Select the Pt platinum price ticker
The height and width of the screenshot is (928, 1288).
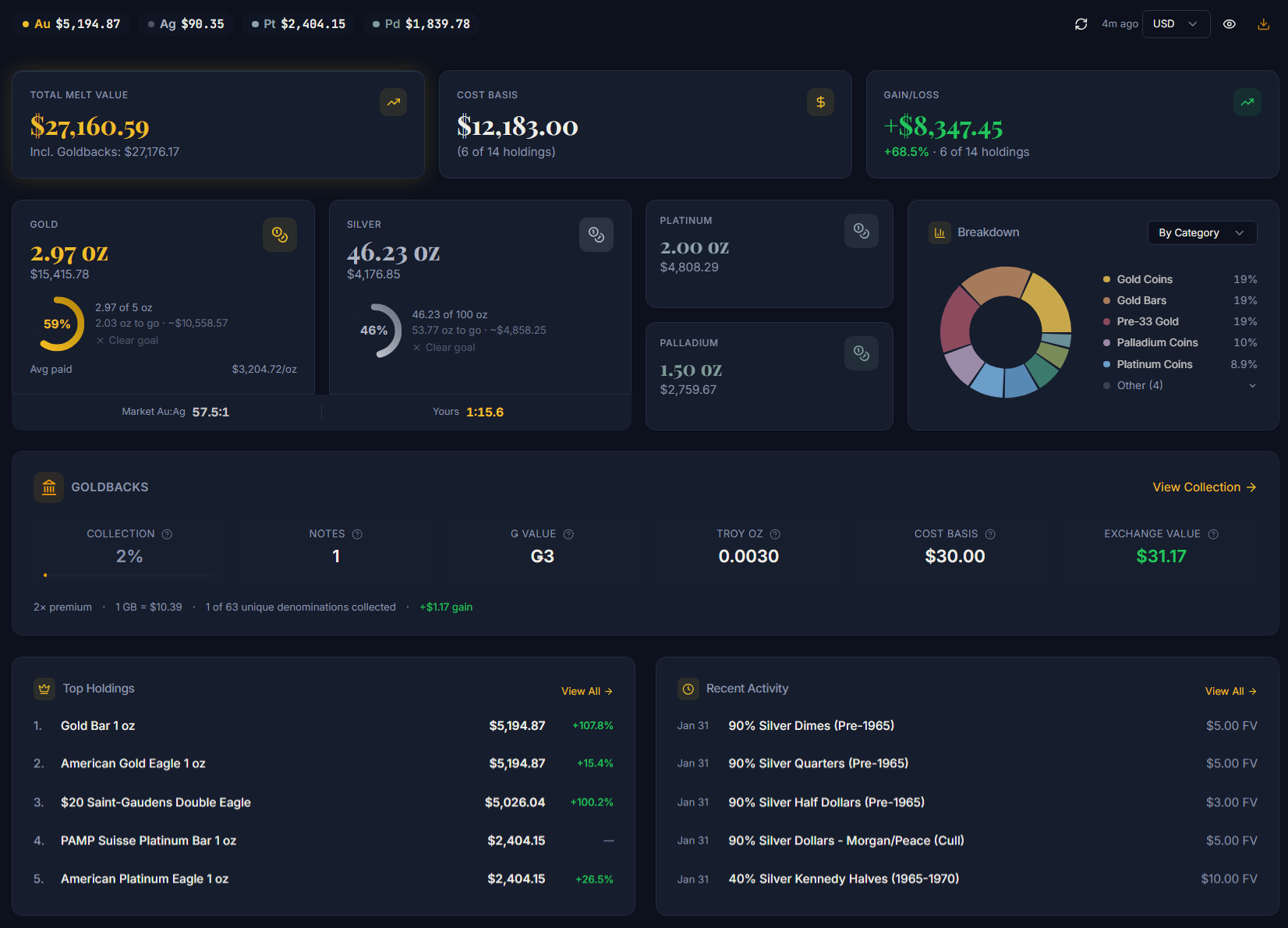tap(298, 23)
